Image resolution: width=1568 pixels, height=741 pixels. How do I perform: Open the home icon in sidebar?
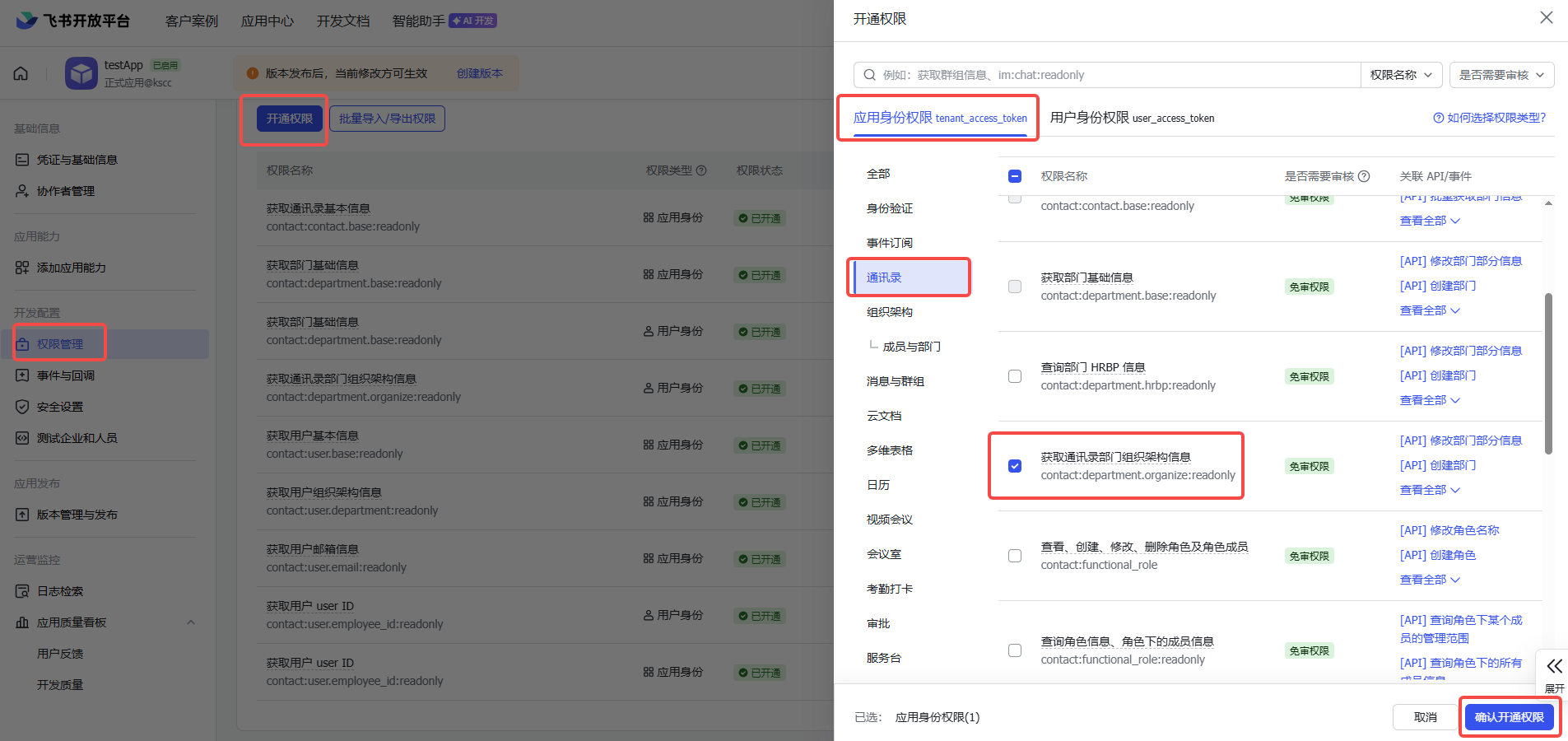click(x=21, y=73)
